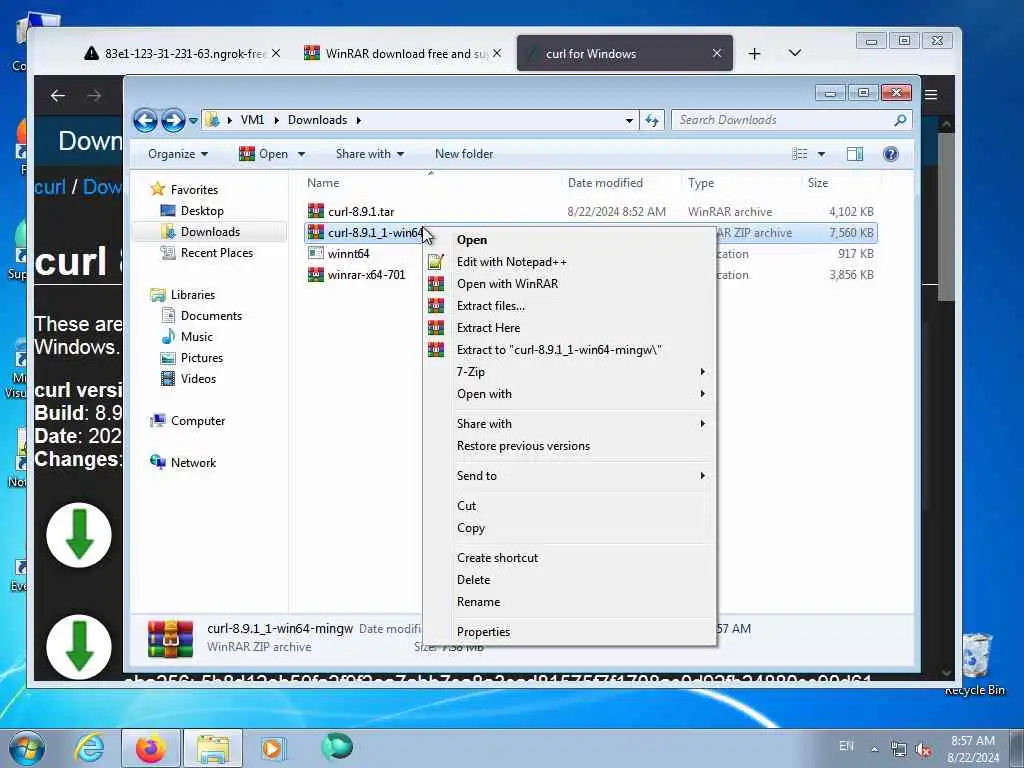This screenshot has width=1024, height=768.
Task: Open Windows Media Player from taskbar
Action: pos(272,749)
